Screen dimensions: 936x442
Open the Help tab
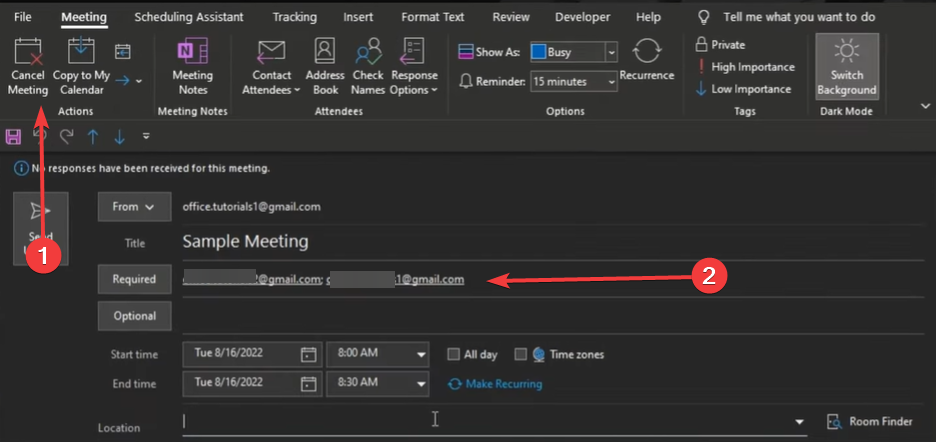pyautogui.click(x=648, y=17)
